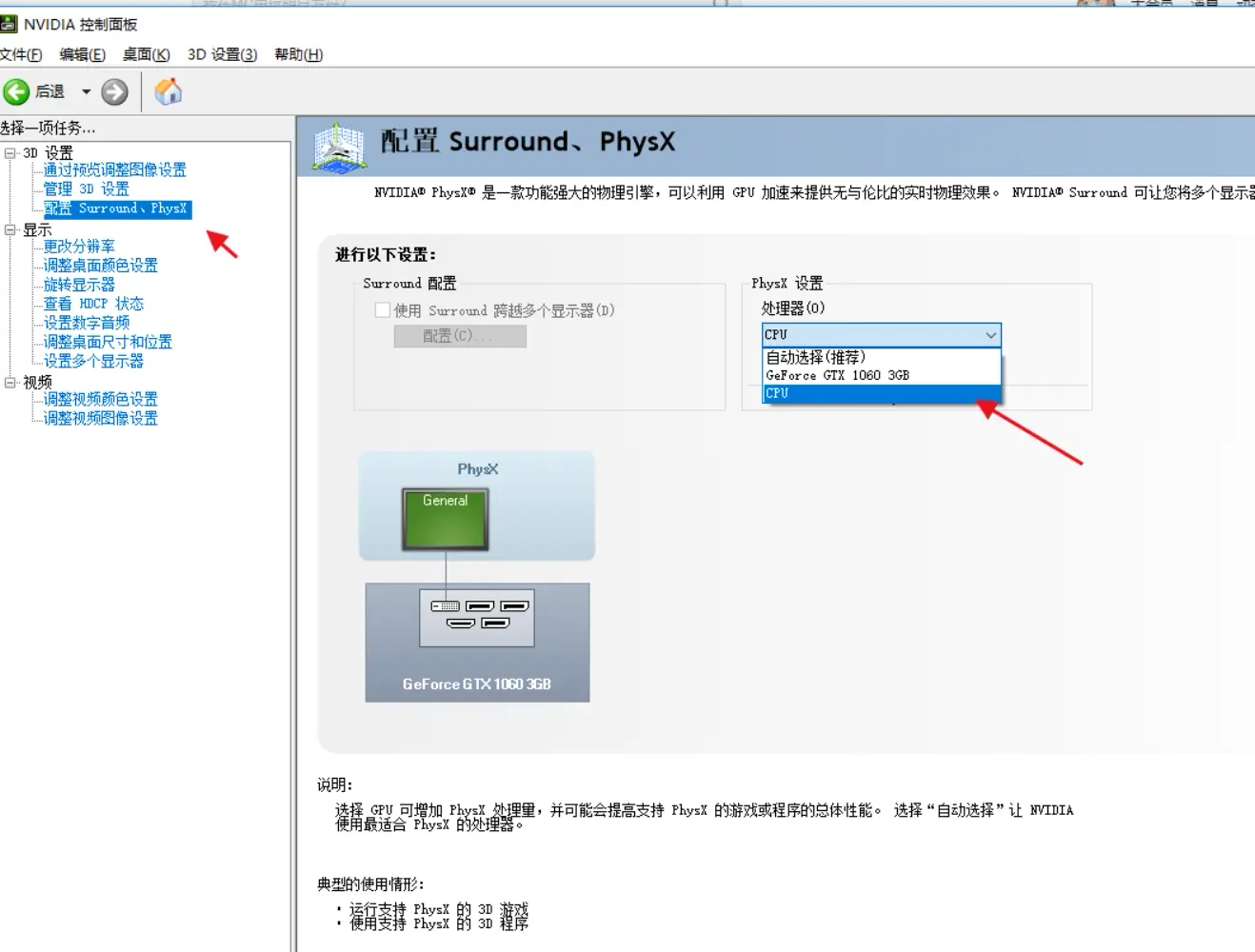Collapse the 显示 tree node
This screenshot has width=1255, height=952.
pos(10,229)
